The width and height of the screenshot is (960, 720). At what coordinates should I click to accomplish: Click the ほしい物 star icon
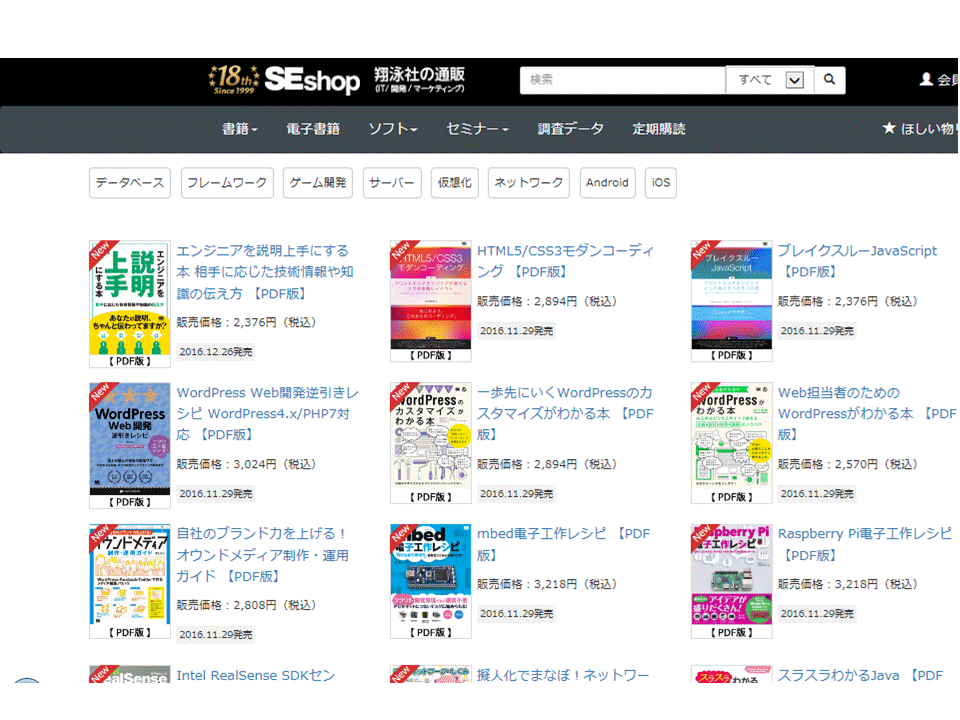click(889, 128)
